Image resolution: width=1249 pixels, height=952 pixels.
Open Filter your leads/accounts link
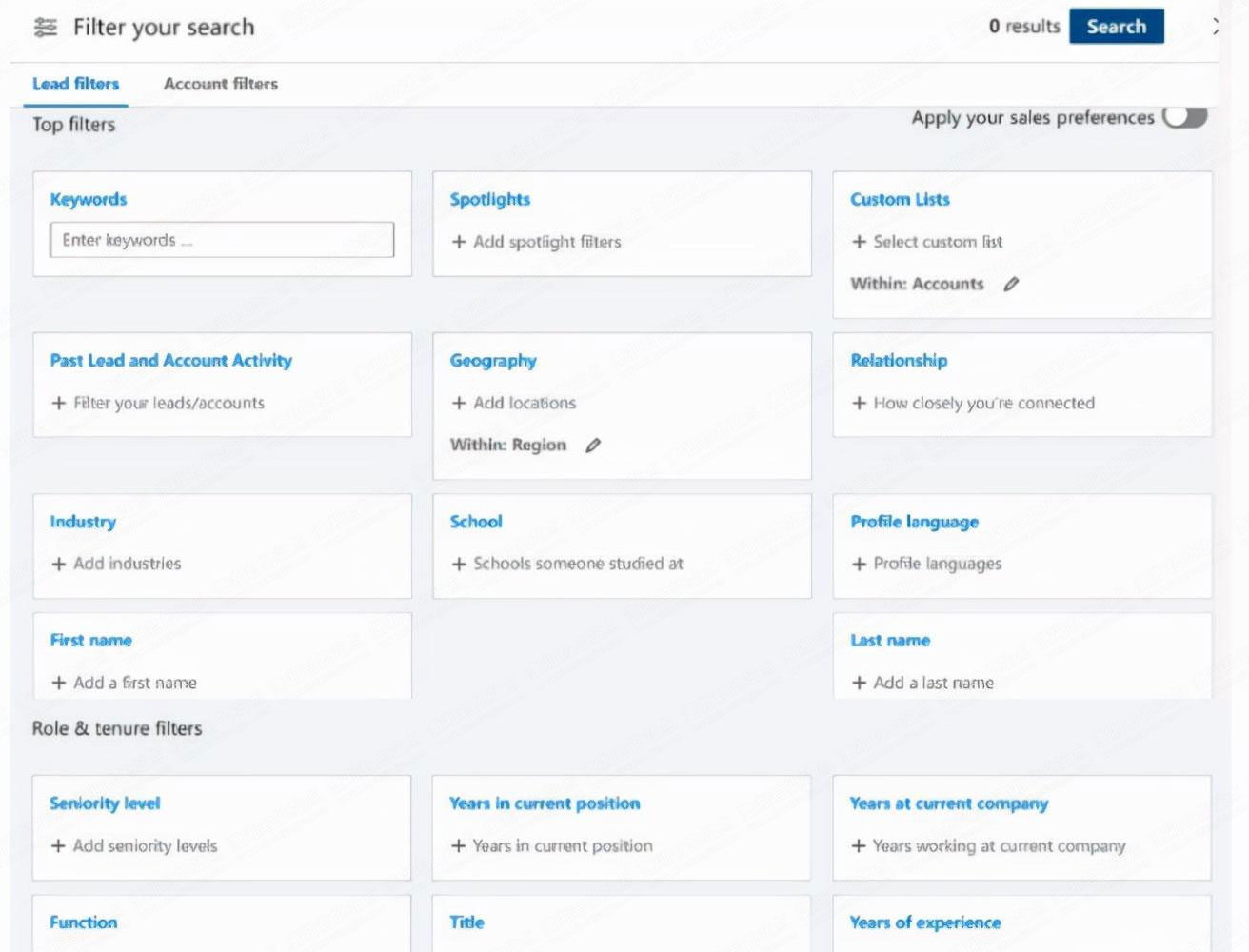point(169,403)
